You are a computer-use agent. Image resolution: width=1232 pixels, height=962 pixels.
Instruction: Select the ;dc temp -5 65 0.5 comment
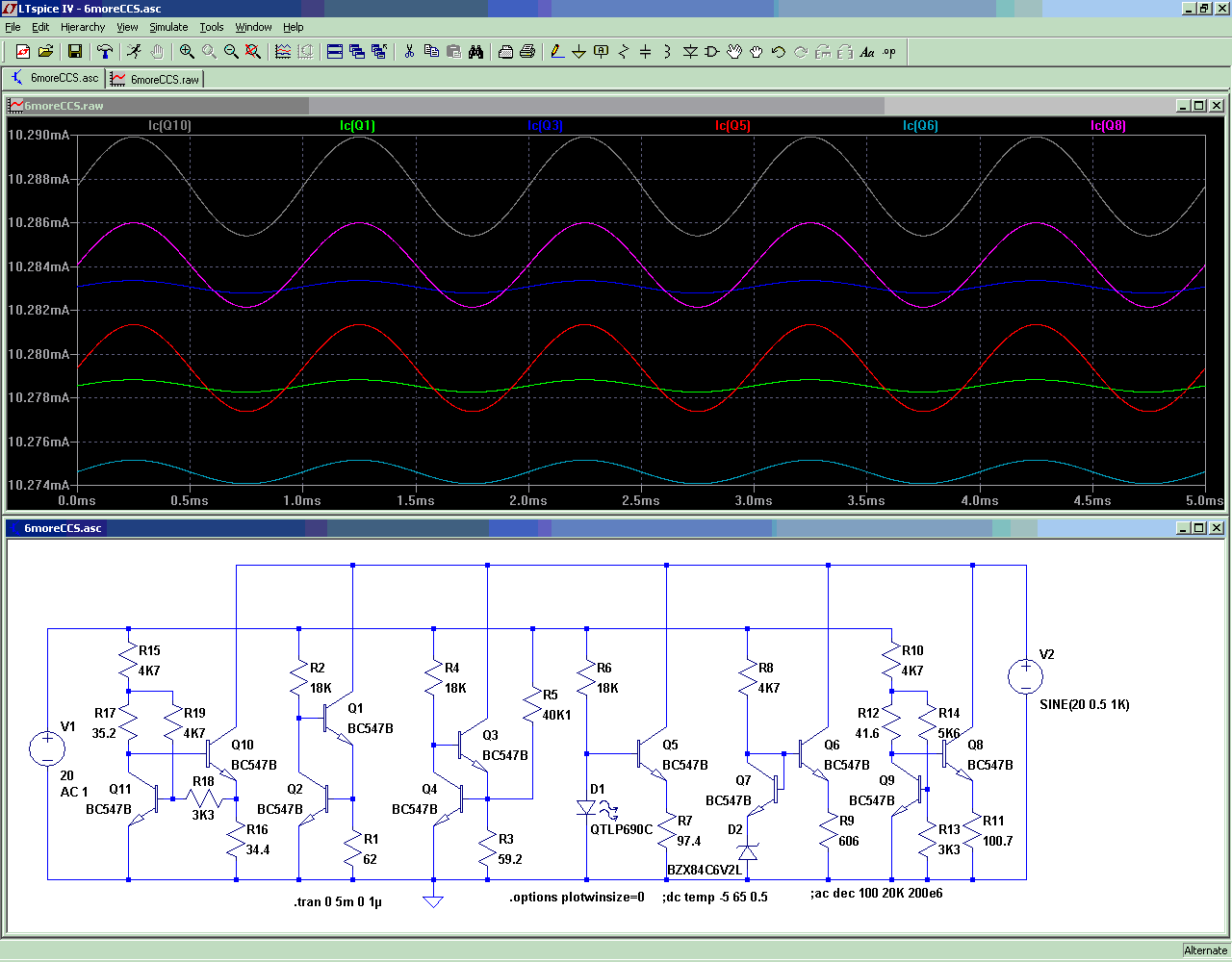pyautogui.click(x=715, y=897)
